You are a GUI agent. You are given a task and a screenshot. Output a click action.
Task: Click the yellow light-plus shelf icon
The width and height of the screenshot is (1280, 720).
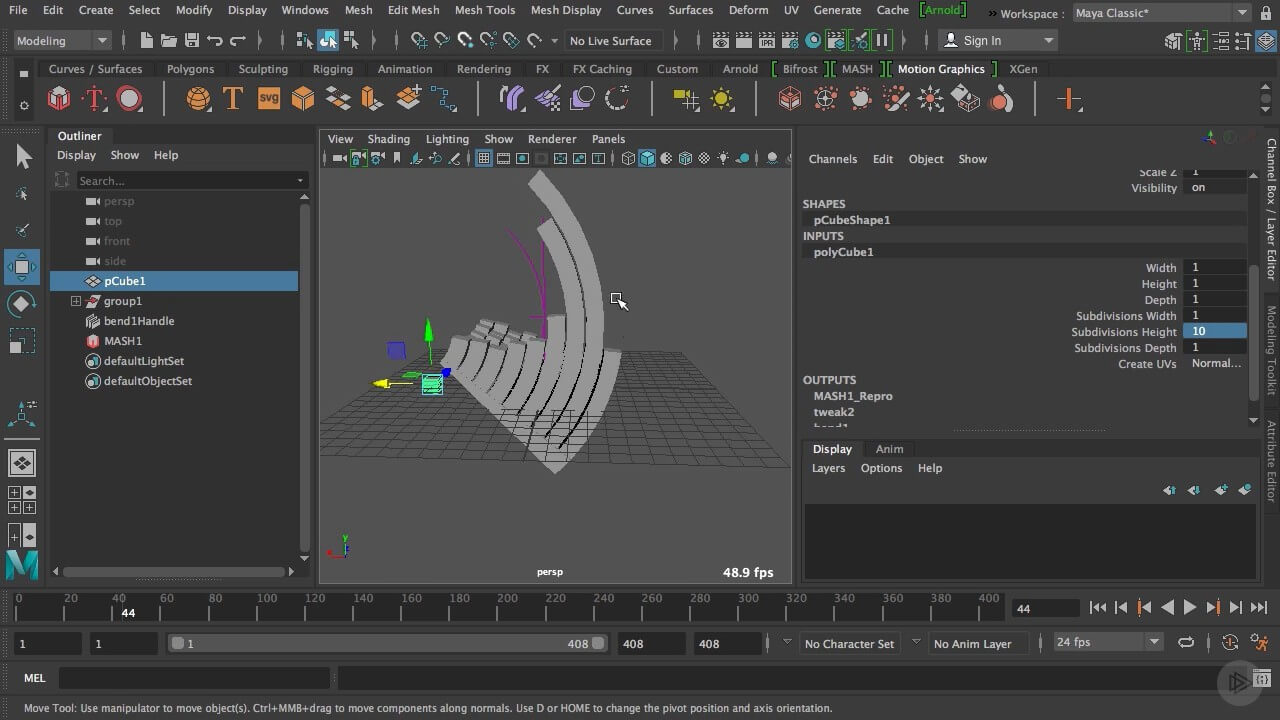[x=686, y=99]
